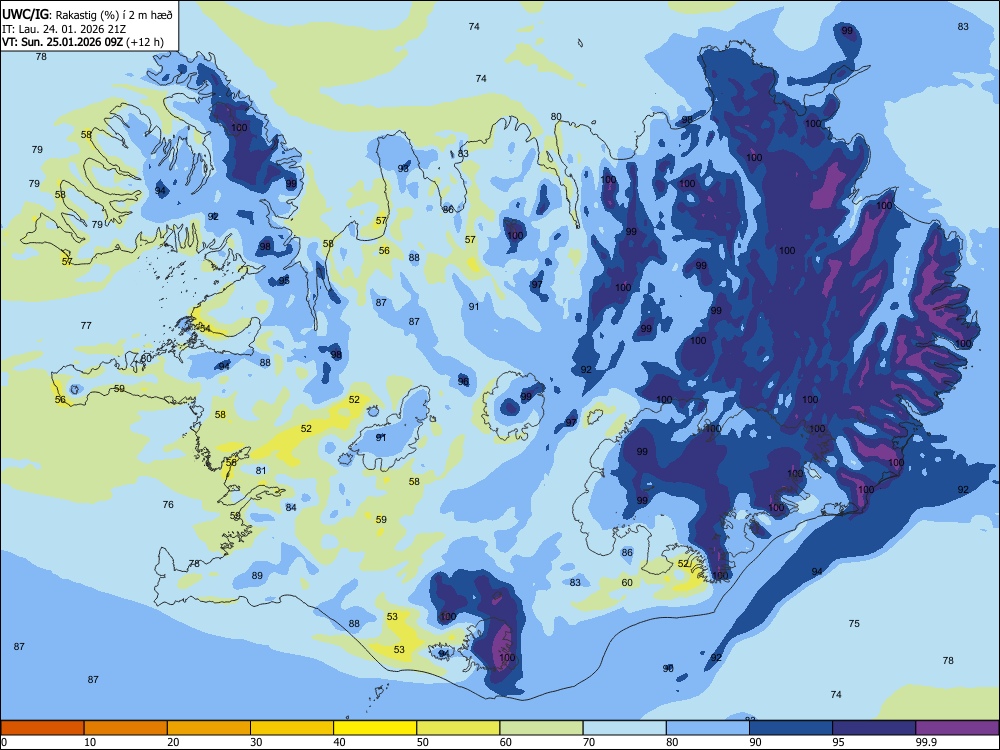1000x750 pixels.
Task: Click the golden 30–40 legend color swatch
Action: (x=292, y=728)
